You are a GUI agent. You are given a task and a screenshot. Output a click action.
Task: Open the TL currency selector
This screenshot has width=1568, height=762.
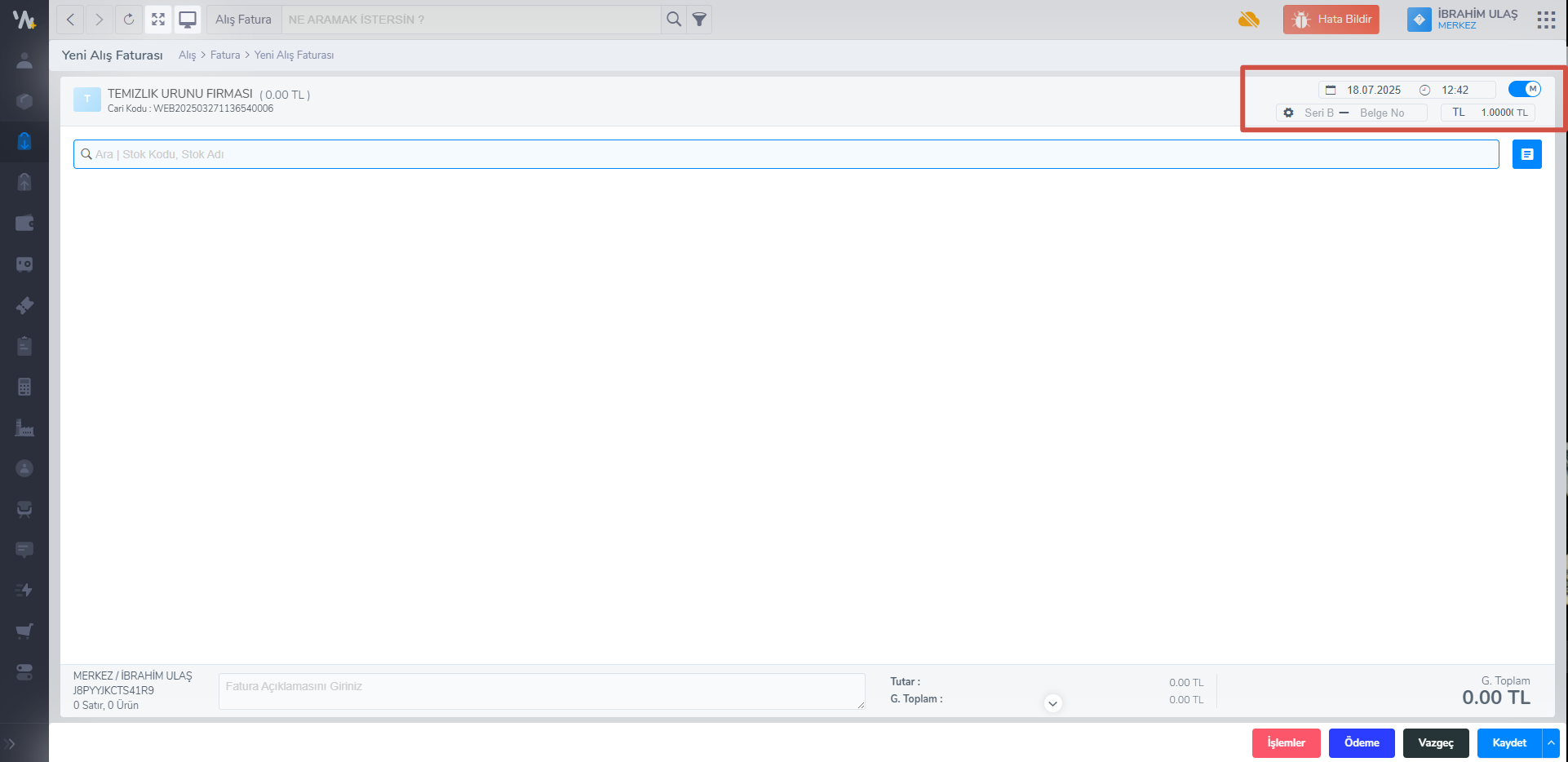[1459, 113]
